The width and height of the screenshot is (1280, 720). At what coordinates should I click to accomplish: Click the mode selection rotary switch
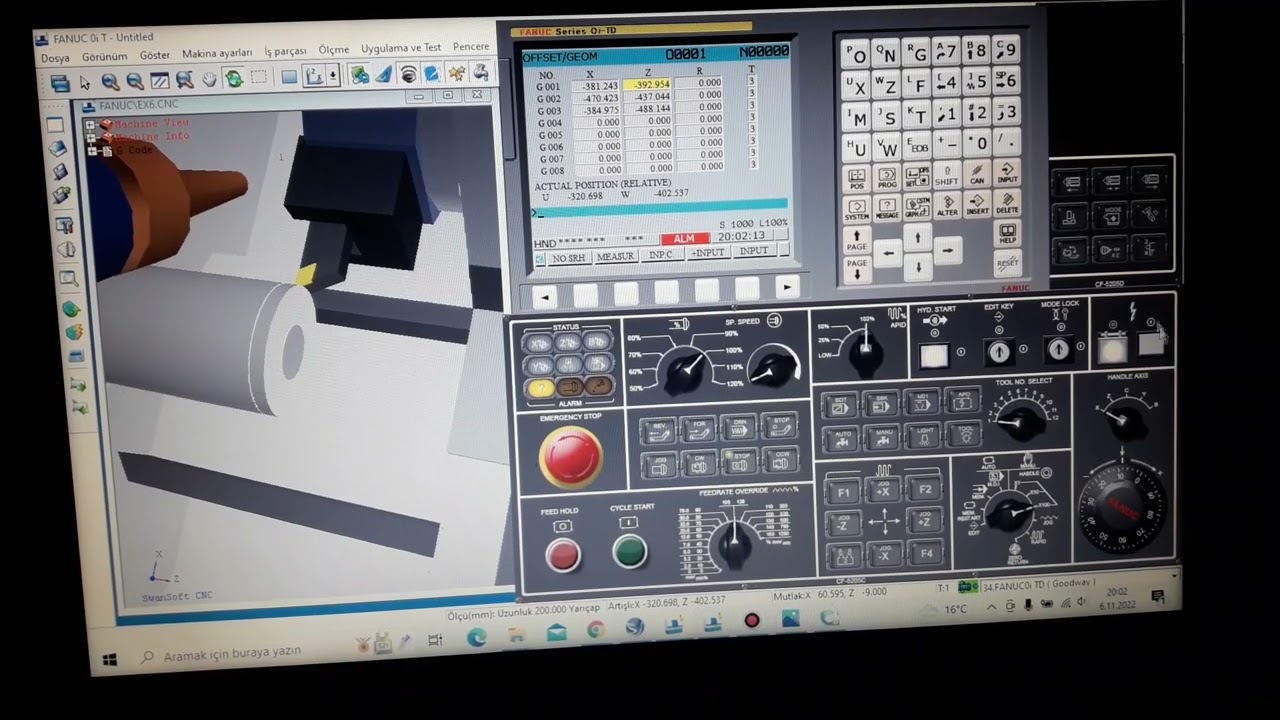coord(1008,511)
